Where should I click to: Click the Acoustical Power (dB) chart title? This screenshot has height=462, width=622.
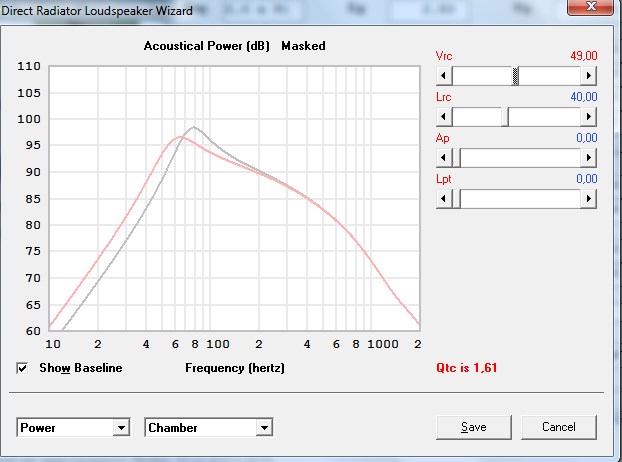coord(206,46)
